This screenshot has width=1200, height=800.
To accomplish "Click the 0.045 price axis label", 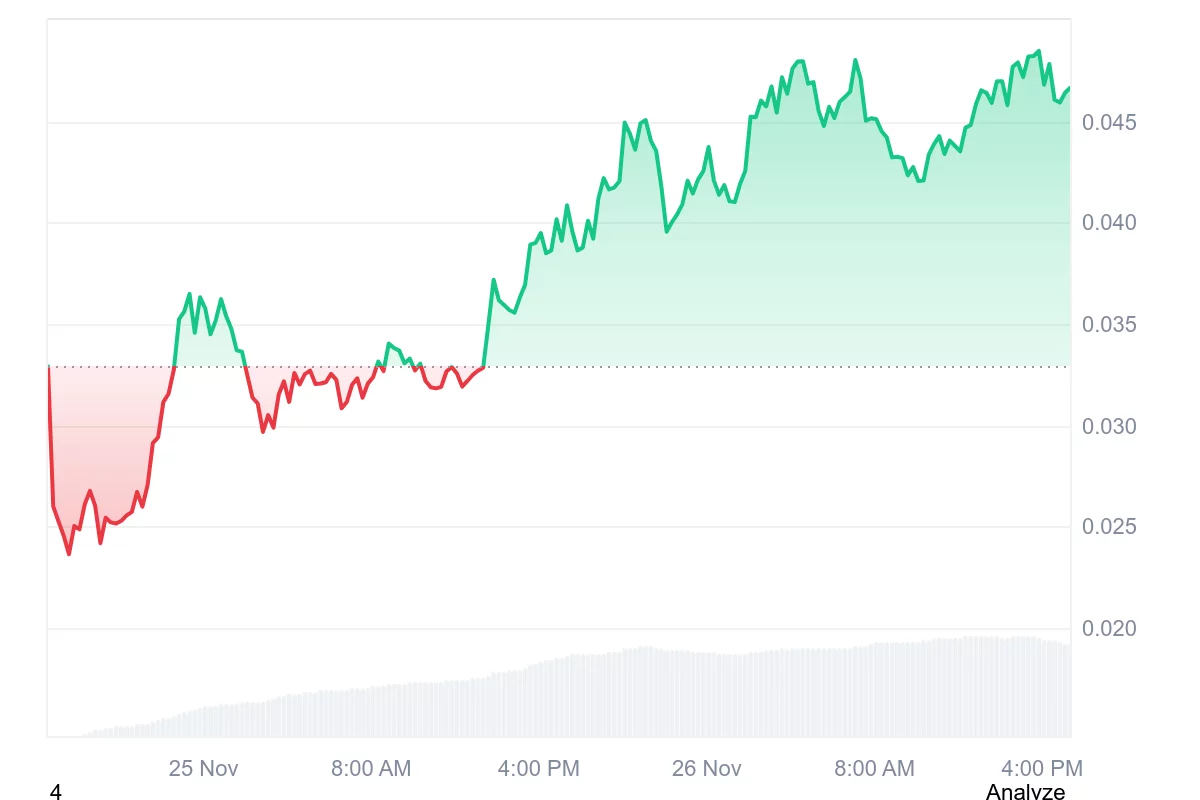I will [x=1109, y=123].
